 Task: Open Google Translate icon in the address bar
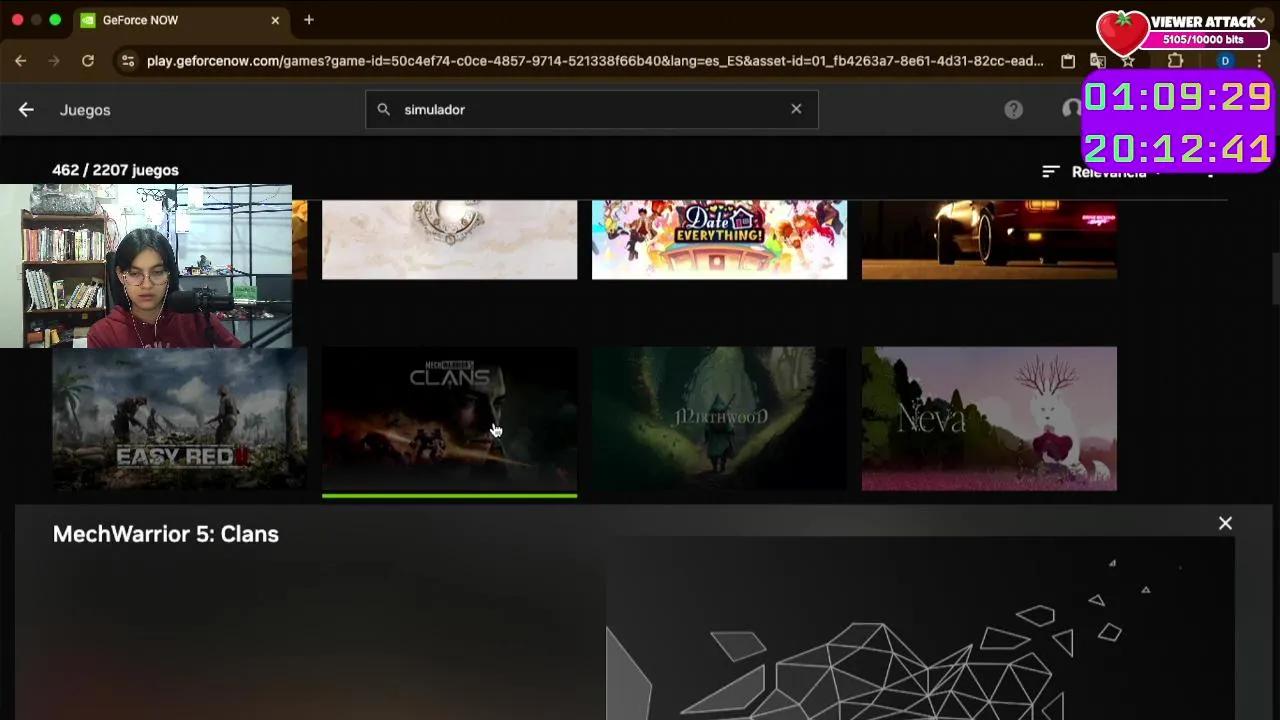(x=1098, y=61)
